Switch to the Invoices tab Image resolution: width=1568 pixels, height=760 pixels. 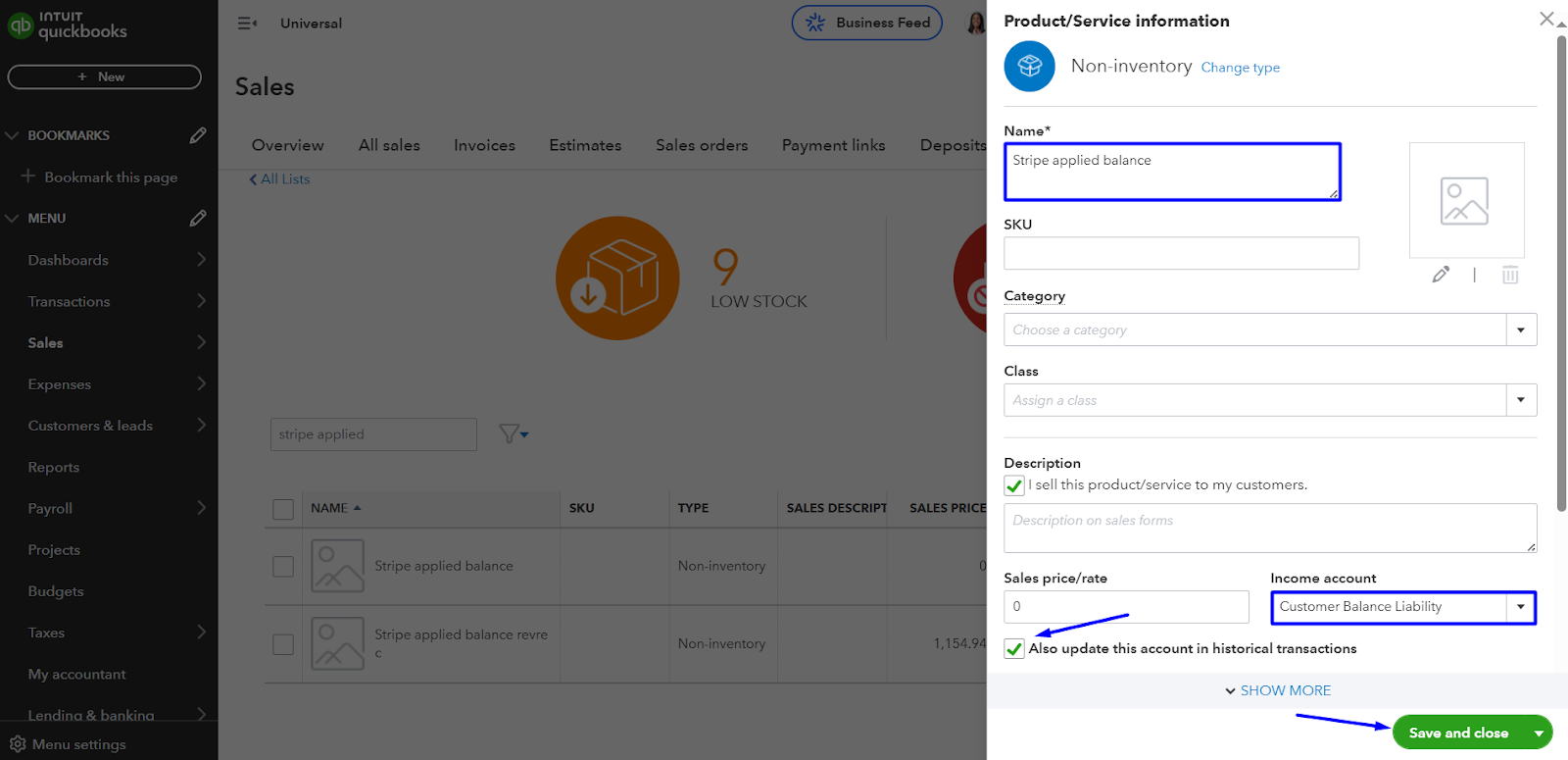click(x=484, y=145)
